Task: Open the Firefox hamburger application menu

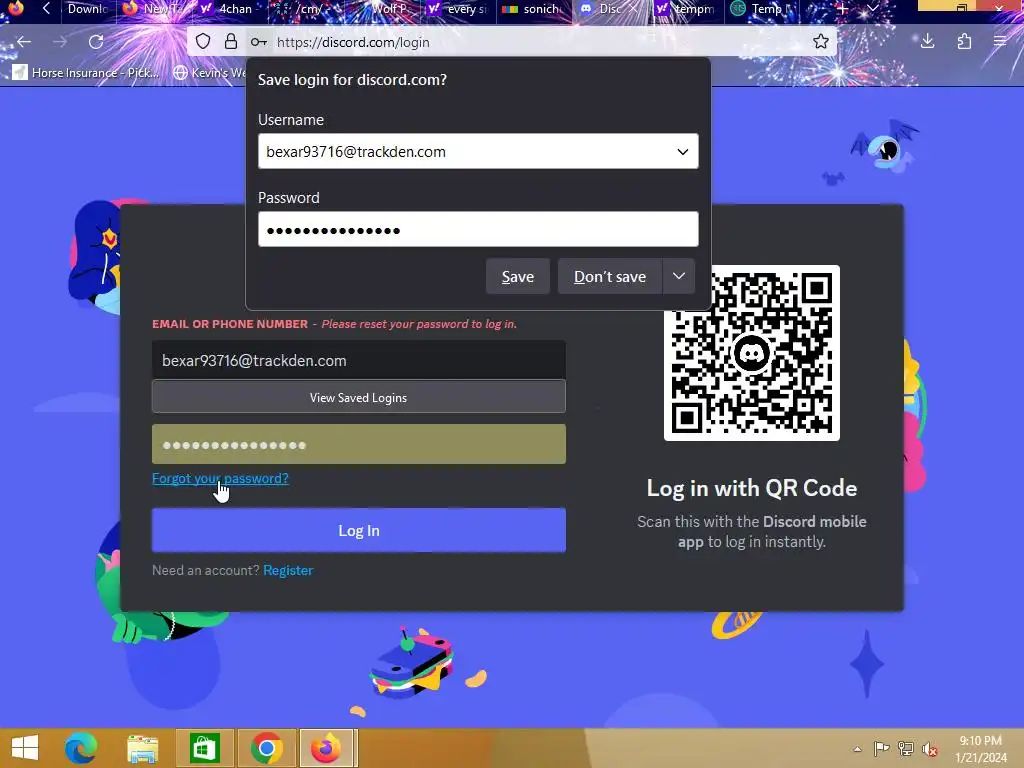Action: (x=1000, y=42)
